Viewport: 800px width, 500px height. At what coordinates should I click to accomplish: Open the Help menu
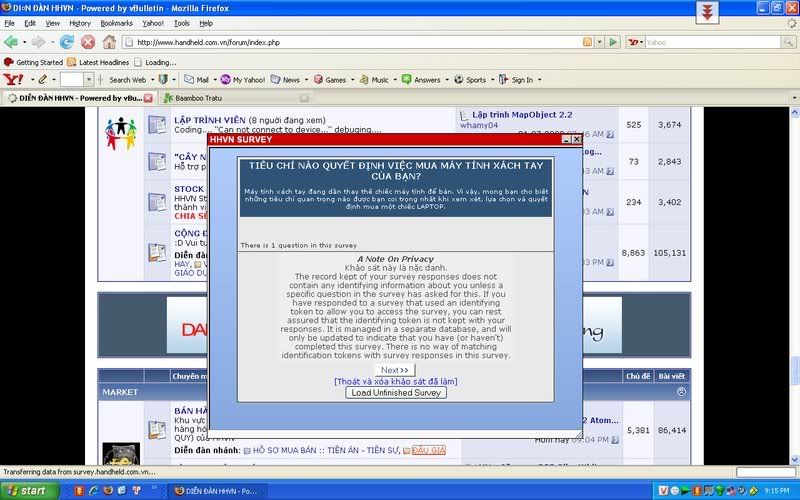(206, 23)
